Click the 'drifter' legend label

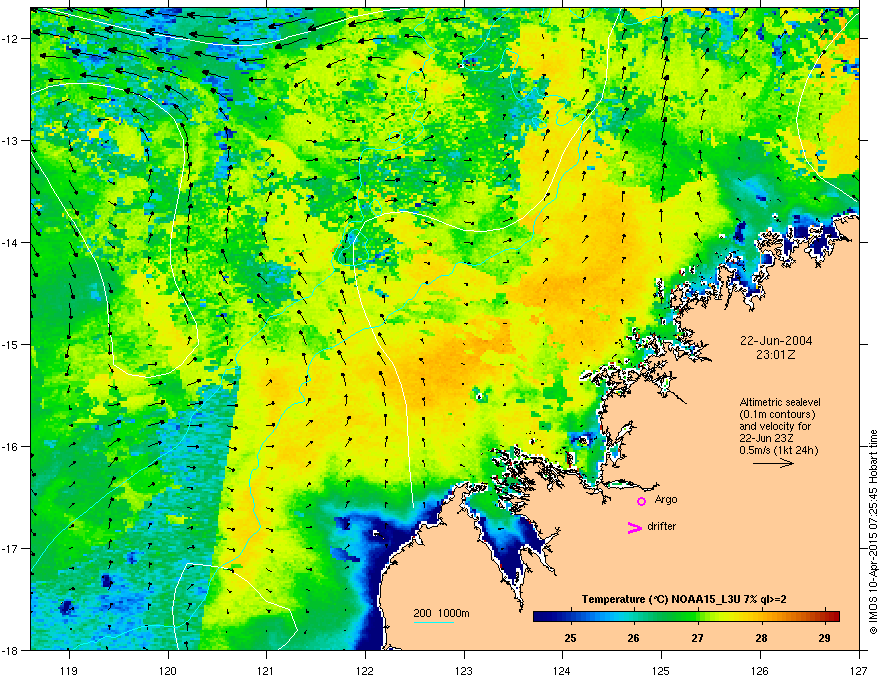click(x=661, y=526)
